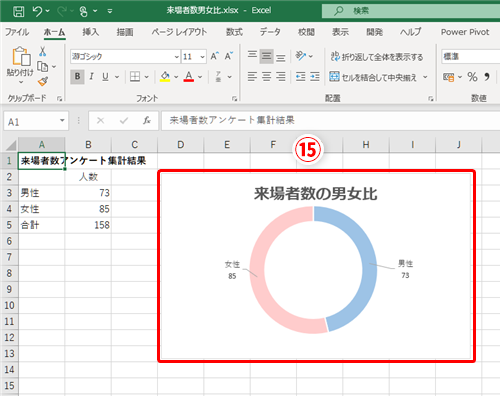Viewport: 500px width, 396px height.
Task: Switch to the 描画 tab
Action: (x=125, y=32)
